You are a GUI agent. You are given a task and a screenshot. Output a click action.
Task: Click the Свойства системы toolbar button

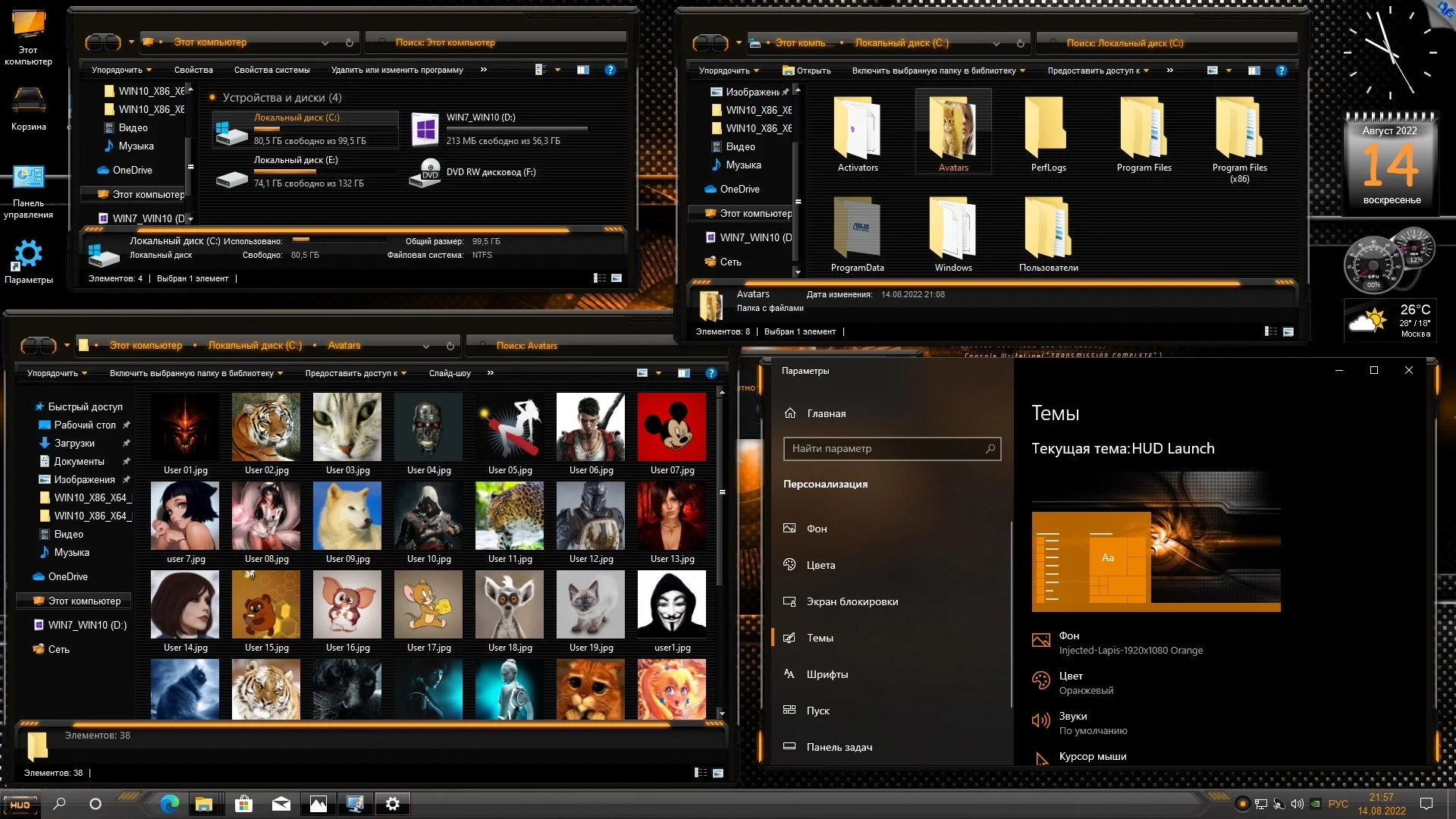(271, 70)
